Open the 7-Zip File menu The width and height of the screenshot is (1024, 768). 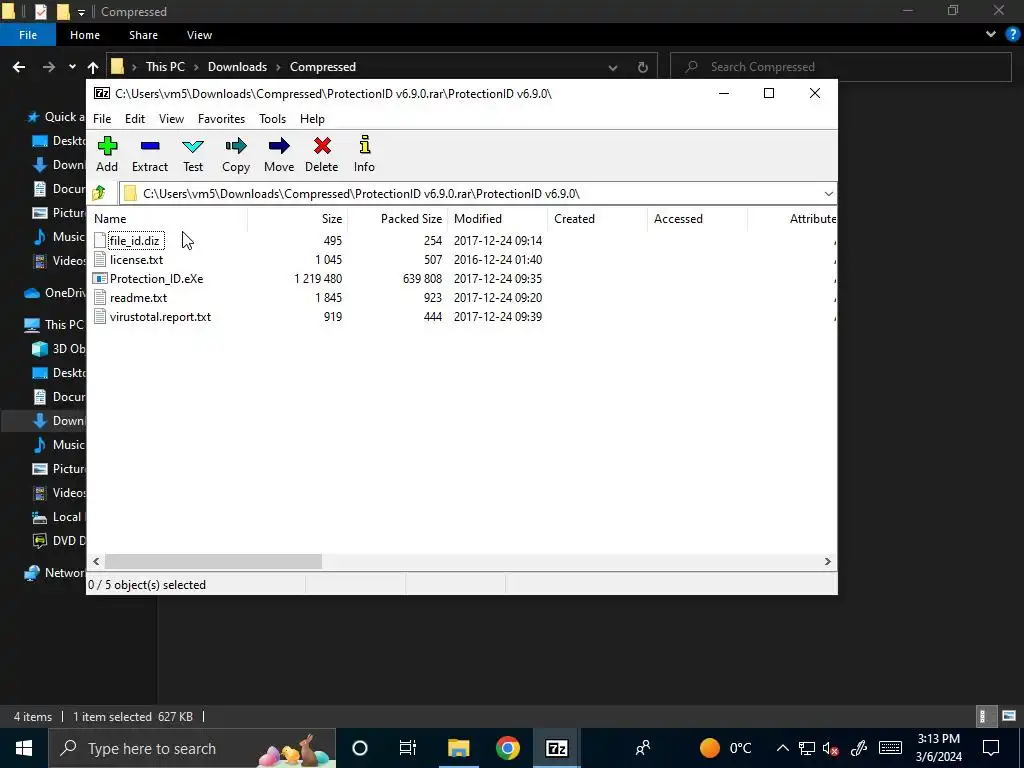click(x=102, y=119)
